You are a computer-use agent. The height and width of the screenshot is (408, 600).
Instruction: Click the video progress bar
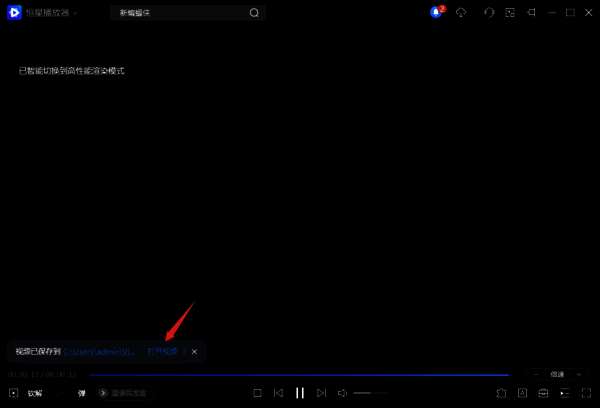pyautogui.click(x=300, y=375)
